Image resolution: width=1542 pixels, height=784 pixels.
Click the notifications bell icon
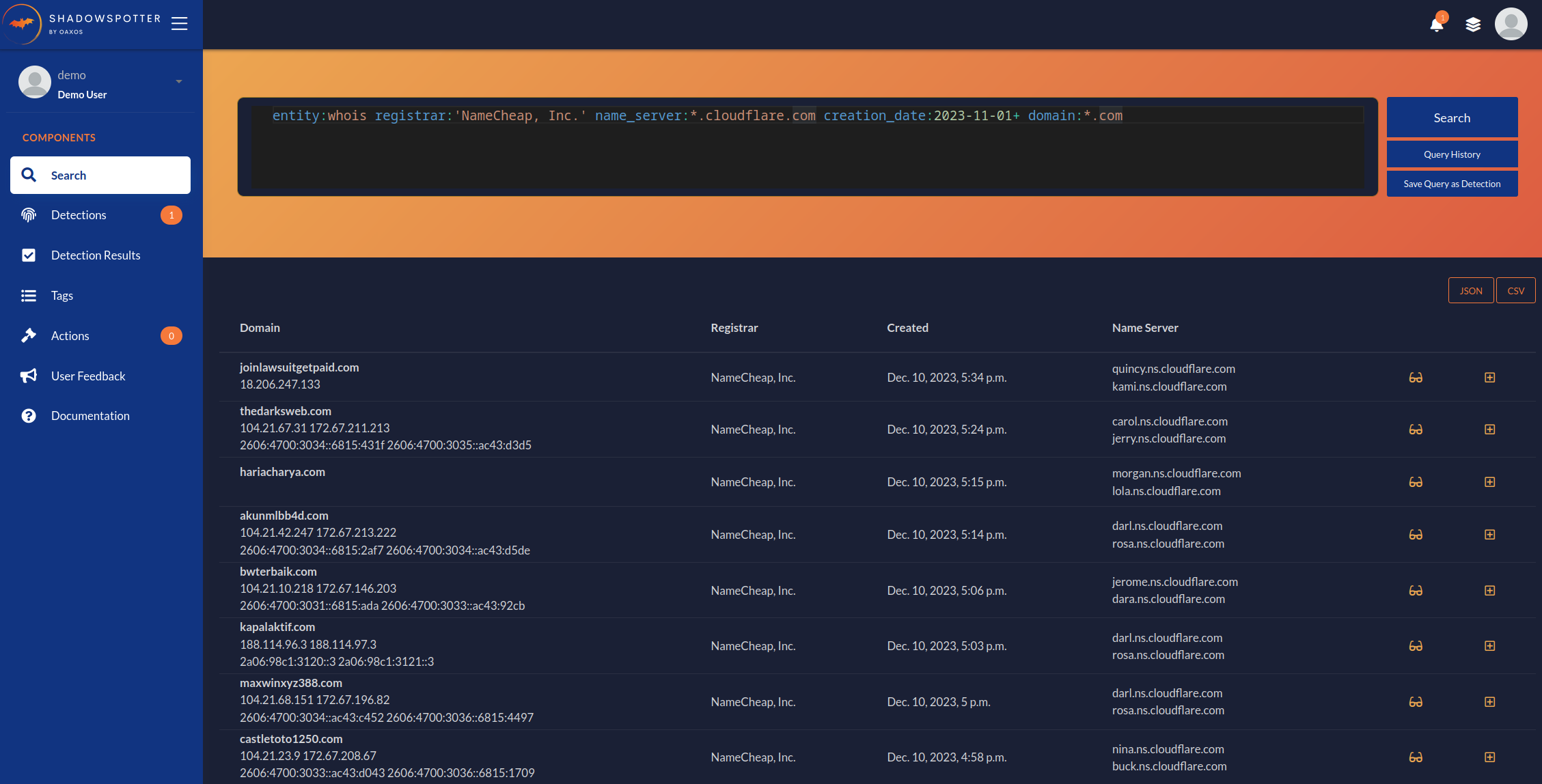(x=1436, y=25)
